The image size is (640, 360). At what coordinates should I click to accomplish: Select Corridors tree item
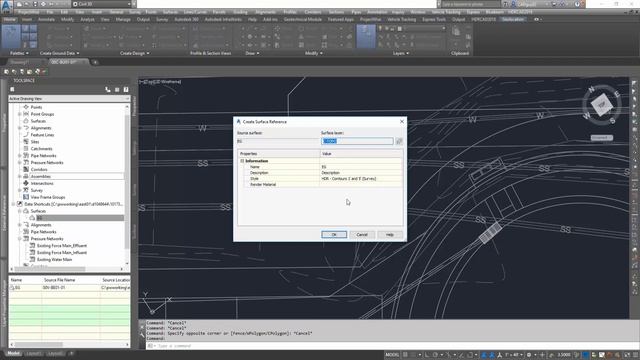click(39, 169)
